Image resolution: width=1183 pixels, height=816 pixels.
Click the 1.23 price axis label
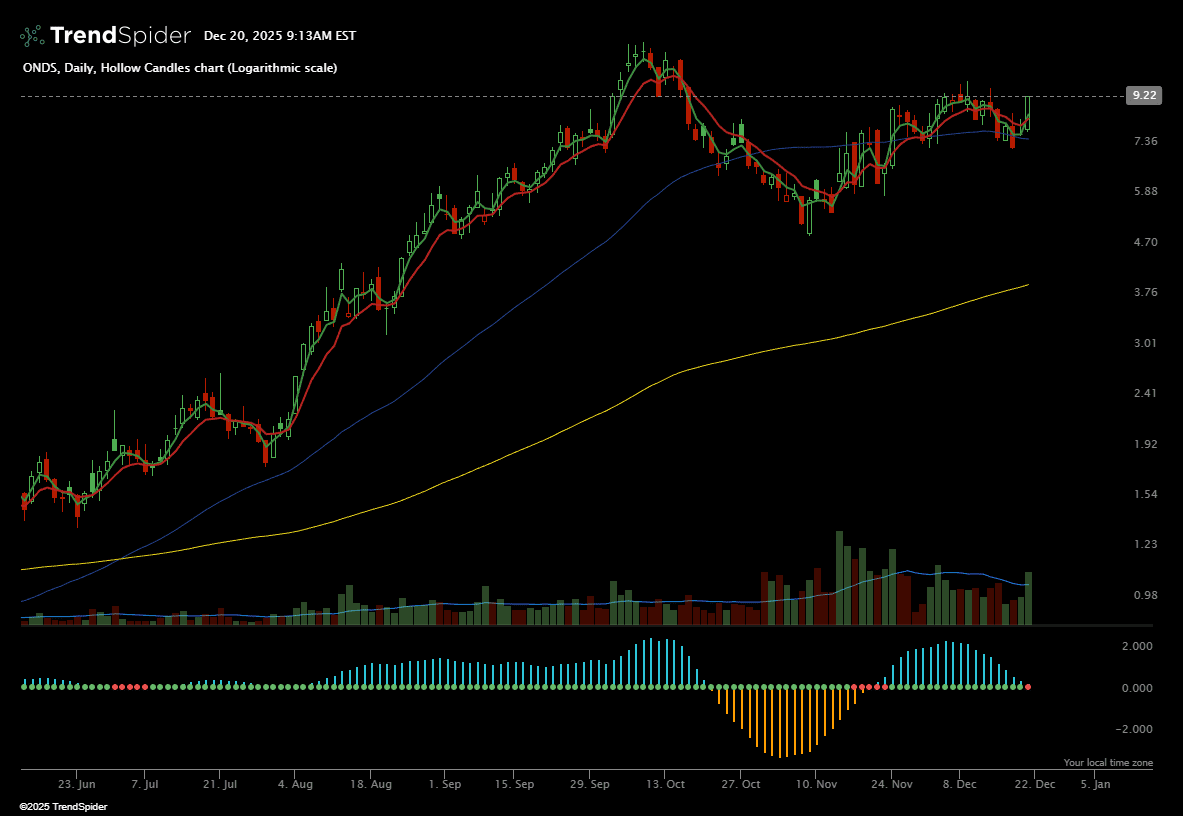pos(1144,544)
